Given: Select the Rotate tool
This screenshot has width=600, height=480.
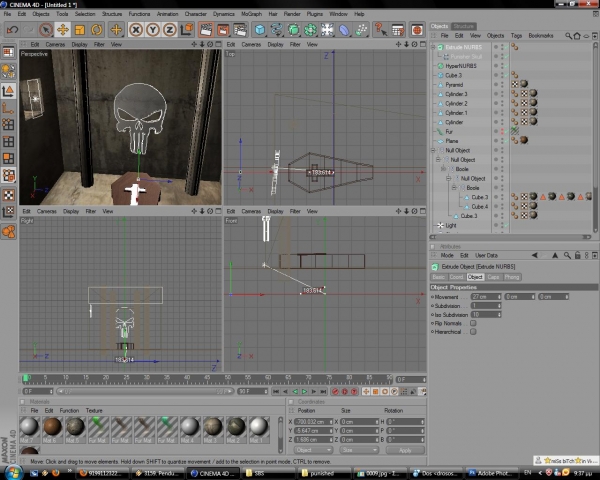Looking at the screenshot, I should point(96,29).
